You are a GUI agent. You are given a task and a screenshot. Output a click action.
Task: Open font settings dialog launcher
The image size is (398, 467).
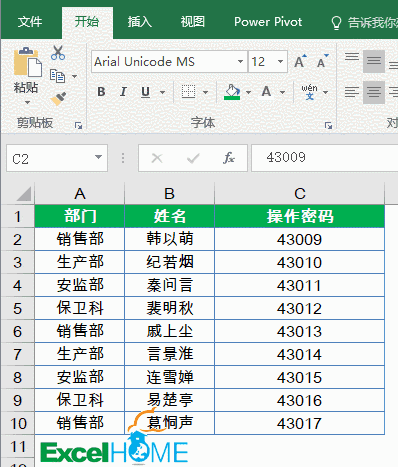click(x=329, y=126)
